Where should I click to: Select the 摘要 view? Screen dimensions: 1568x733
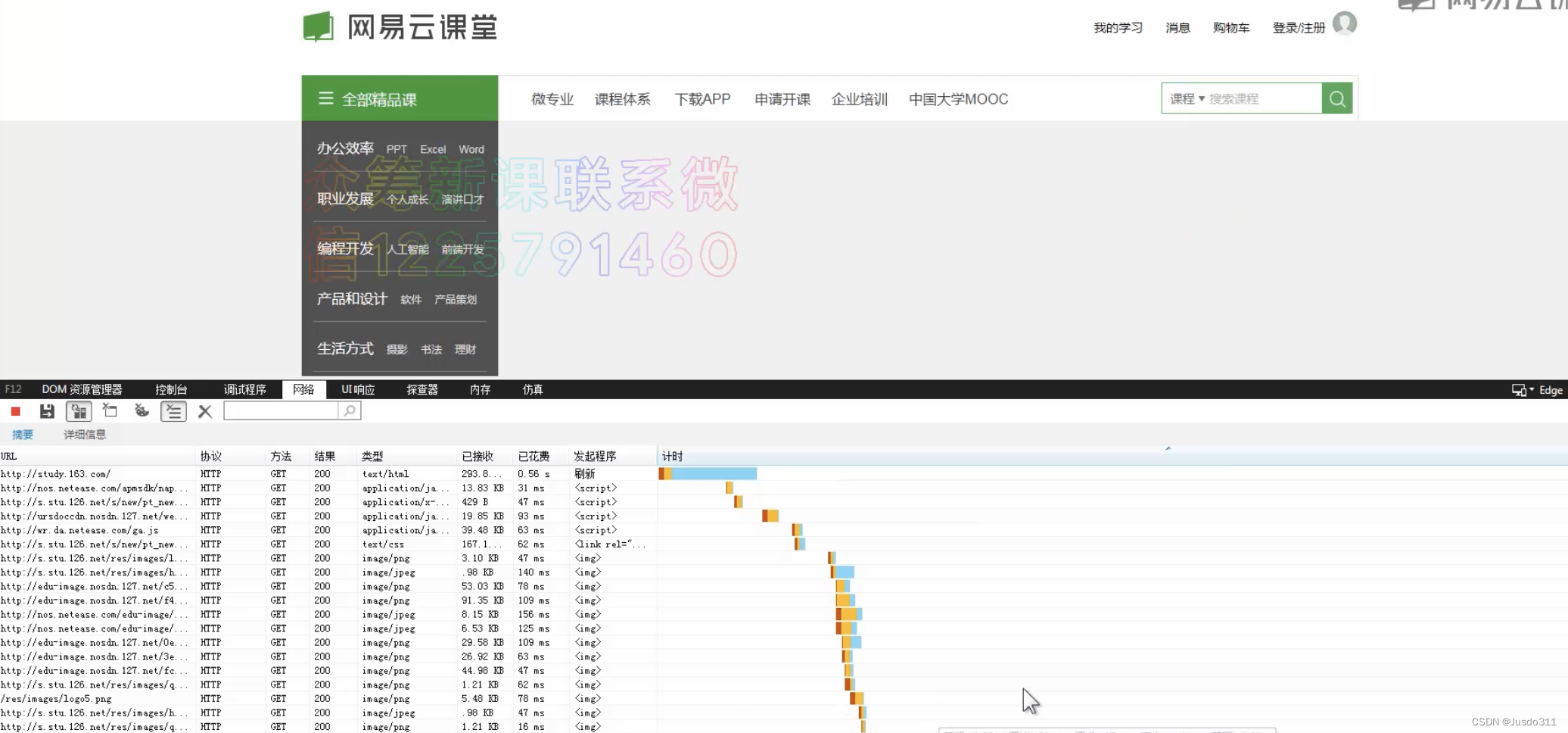pyautogui.click(x=23, y=435)
